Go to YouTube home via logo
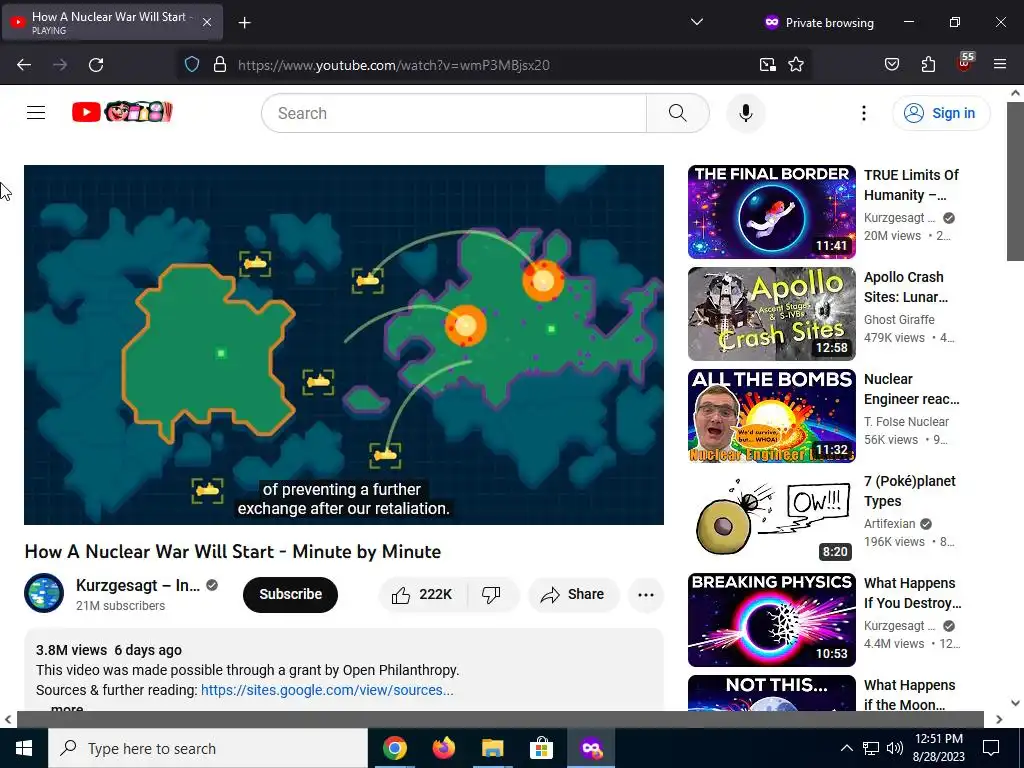 pos(122,112)
